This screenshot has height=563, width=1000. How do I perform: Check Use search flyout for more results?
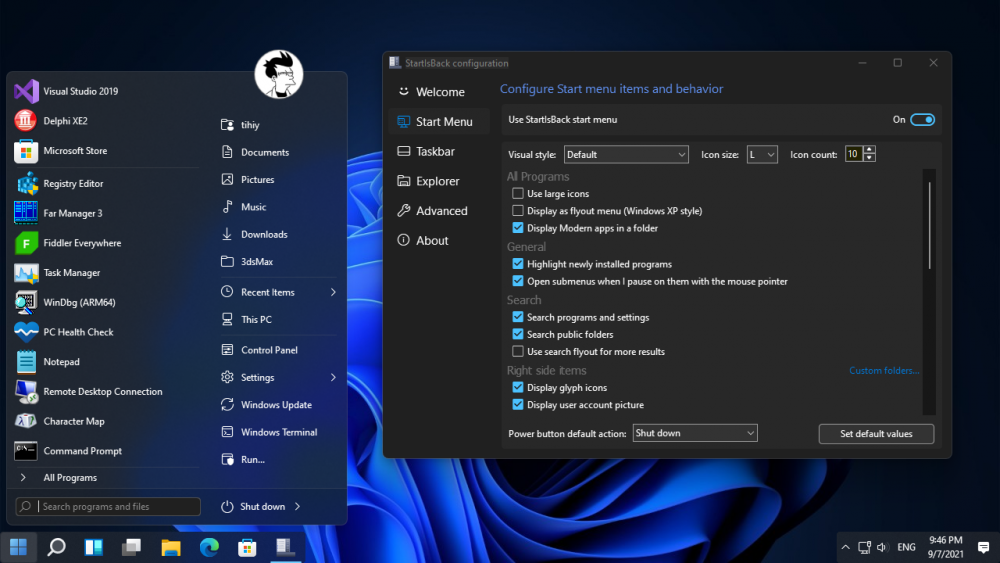518,352
